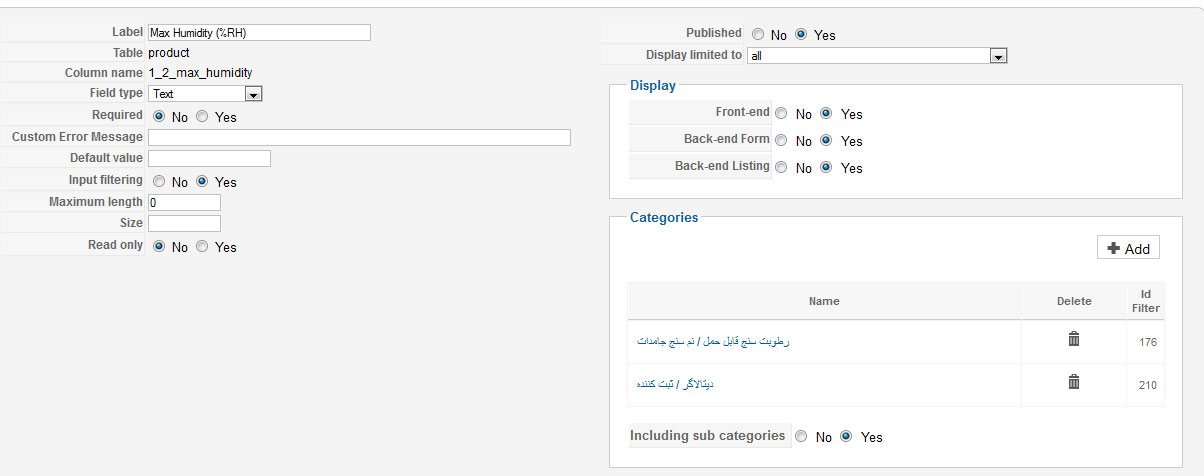Click into the Default value field

(x=209, y=159)
